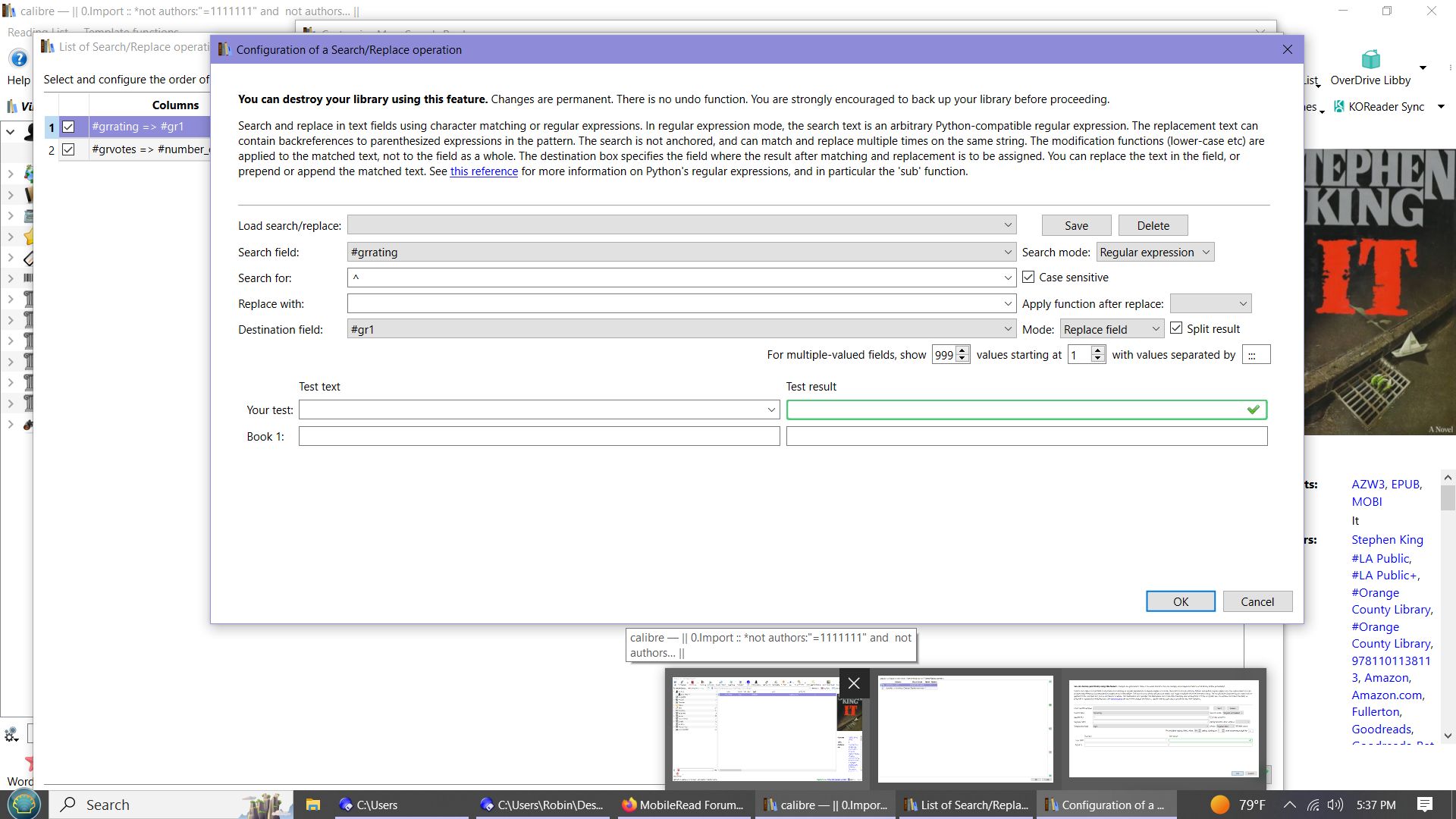Viewport: 1456px width, 819px height.
Task: Uncheck the Split result checkbox
Action: [1176, 328]
